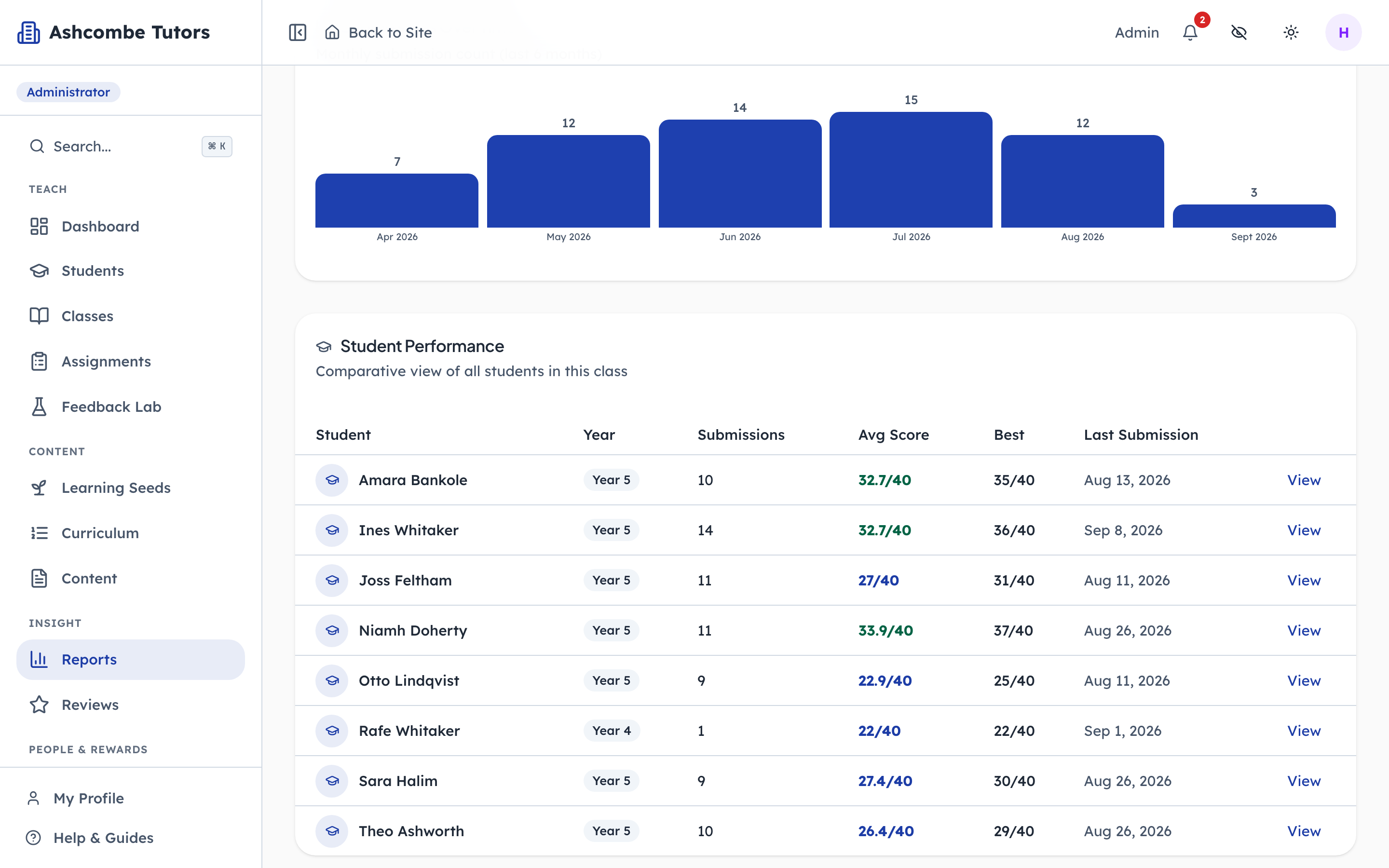The height and width of the screenshot is (868, 1389).
Task: Click the Avg Score column header
Action: [x=893, y=434]
